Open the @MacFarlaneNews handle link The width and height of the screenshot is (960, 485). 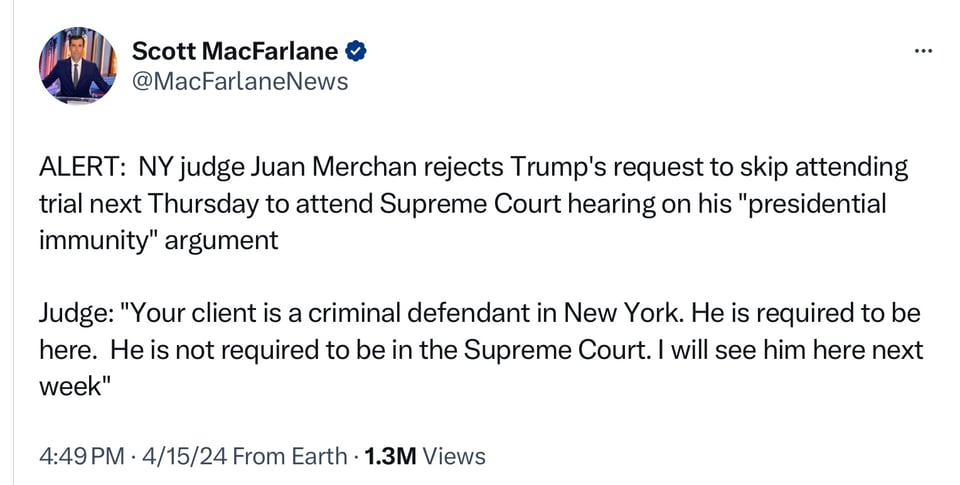tap(240, 82)
